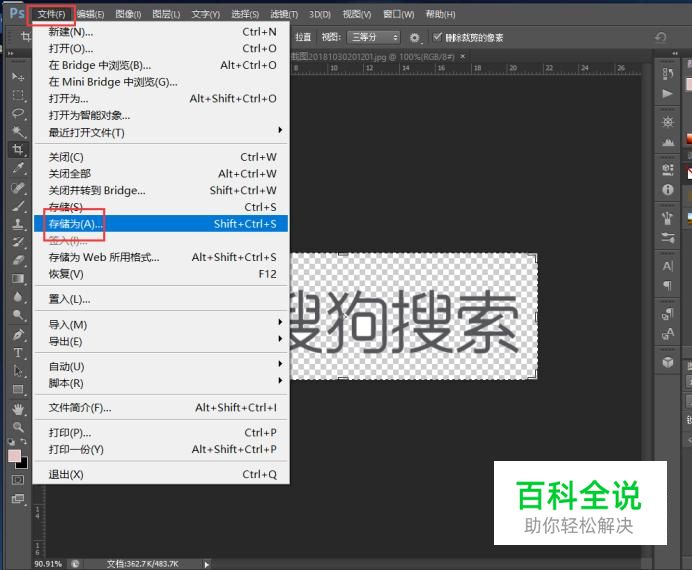Select the Pen tool
The image size is (692, 570).
pyautogui.click(x=18, y=334)
